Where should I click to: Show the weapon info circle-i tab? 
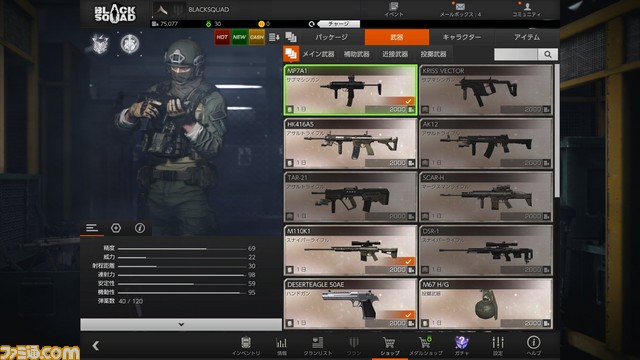[140, 228]
